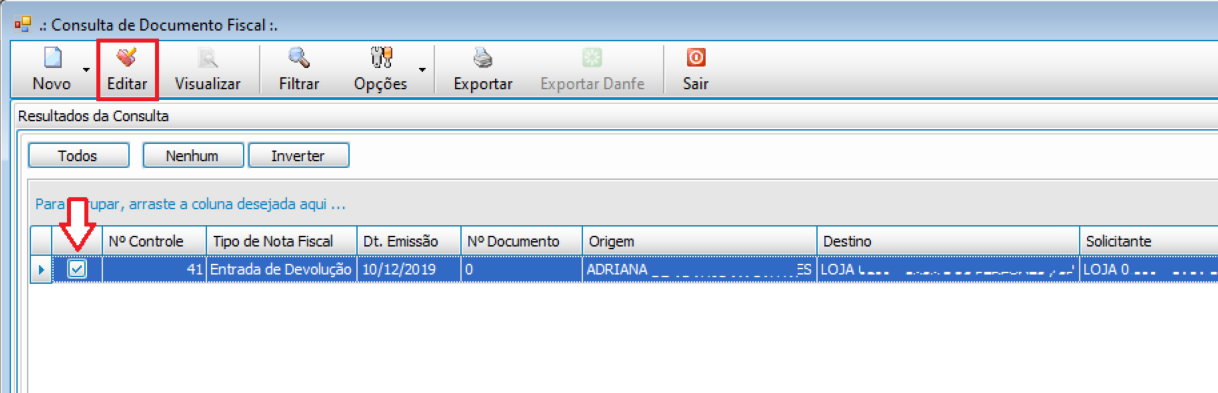This screenshot has width=1218, height=393.
Task: Select the Destino cell starting with LOJA
Action: point(948,270)
